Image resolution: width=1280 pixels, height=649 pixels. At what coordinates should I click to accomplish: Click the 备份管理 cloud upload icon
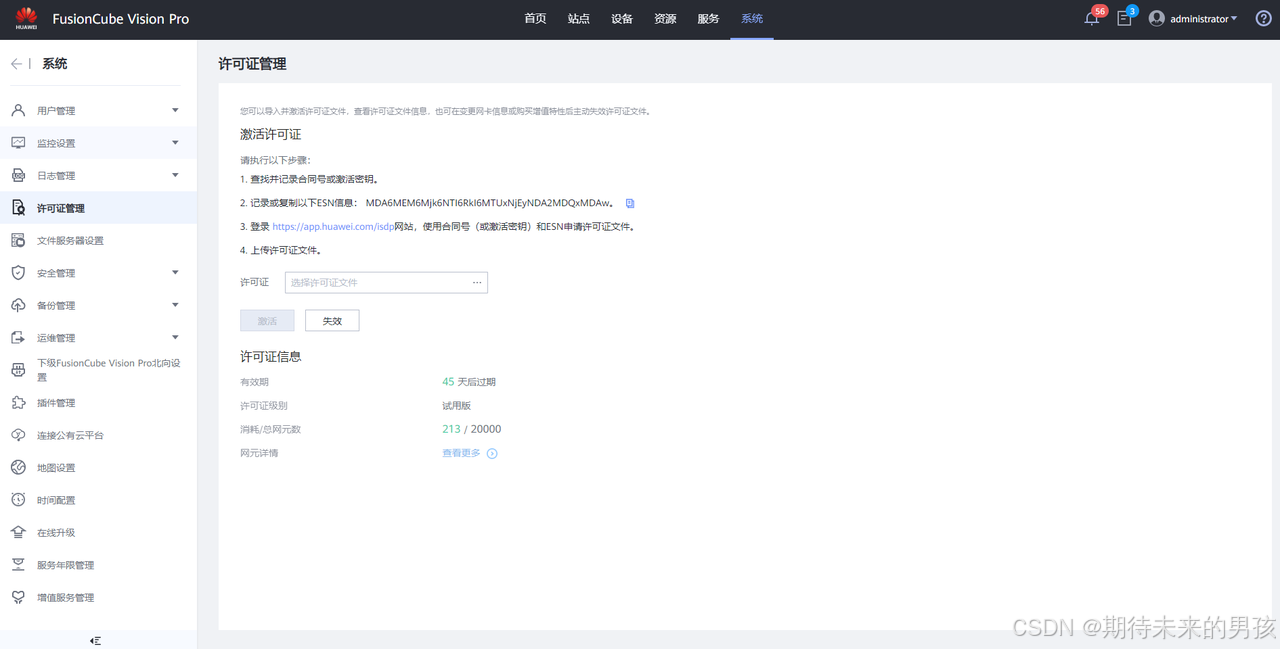[18, 305]
